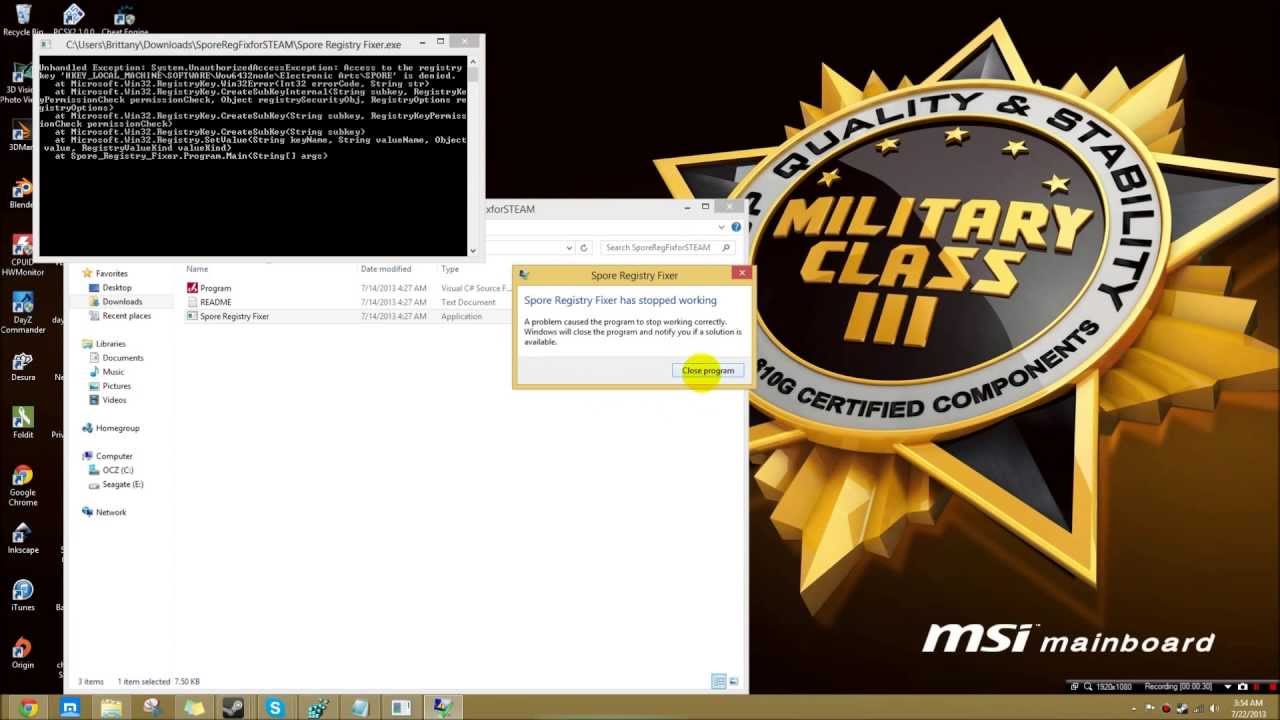
Task: Expand the Explorer ribbon chevron
Action: click(x=721, y=228)
